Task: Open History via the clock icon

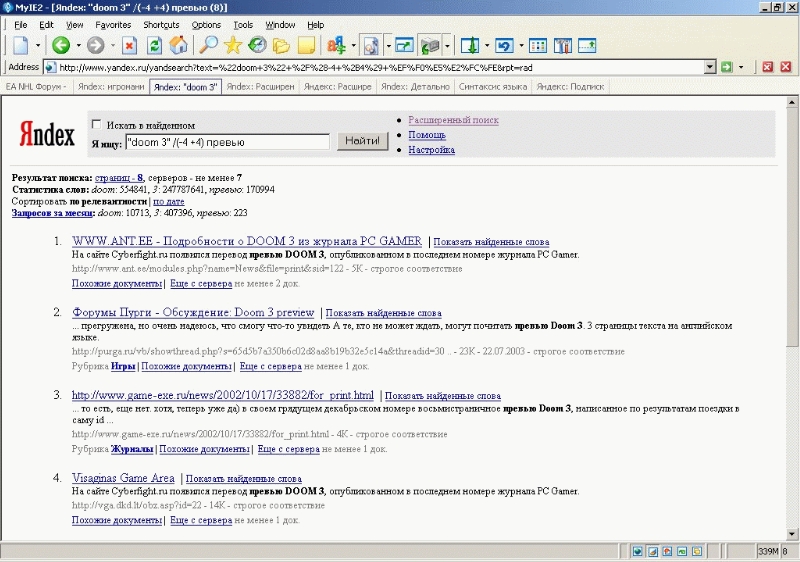Action: click(258, 45)
